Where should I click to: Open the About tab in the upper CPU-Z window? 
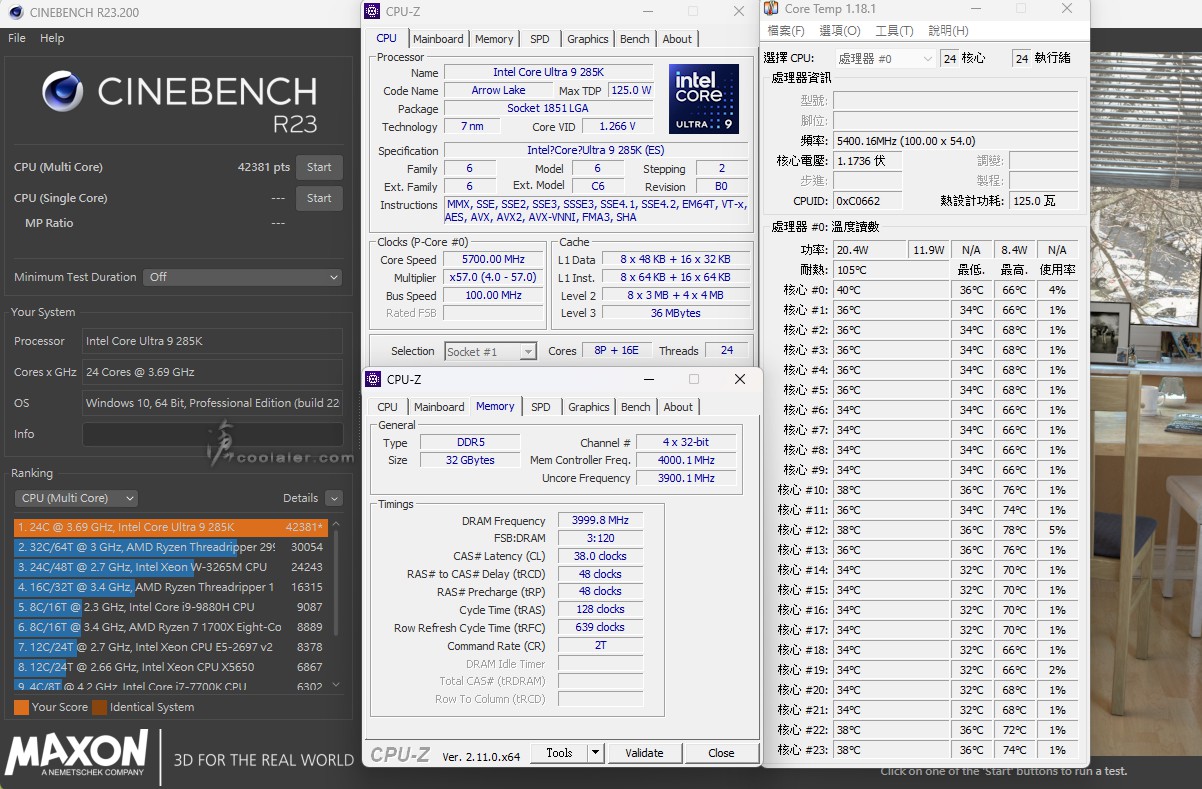[x=677, y=39]
